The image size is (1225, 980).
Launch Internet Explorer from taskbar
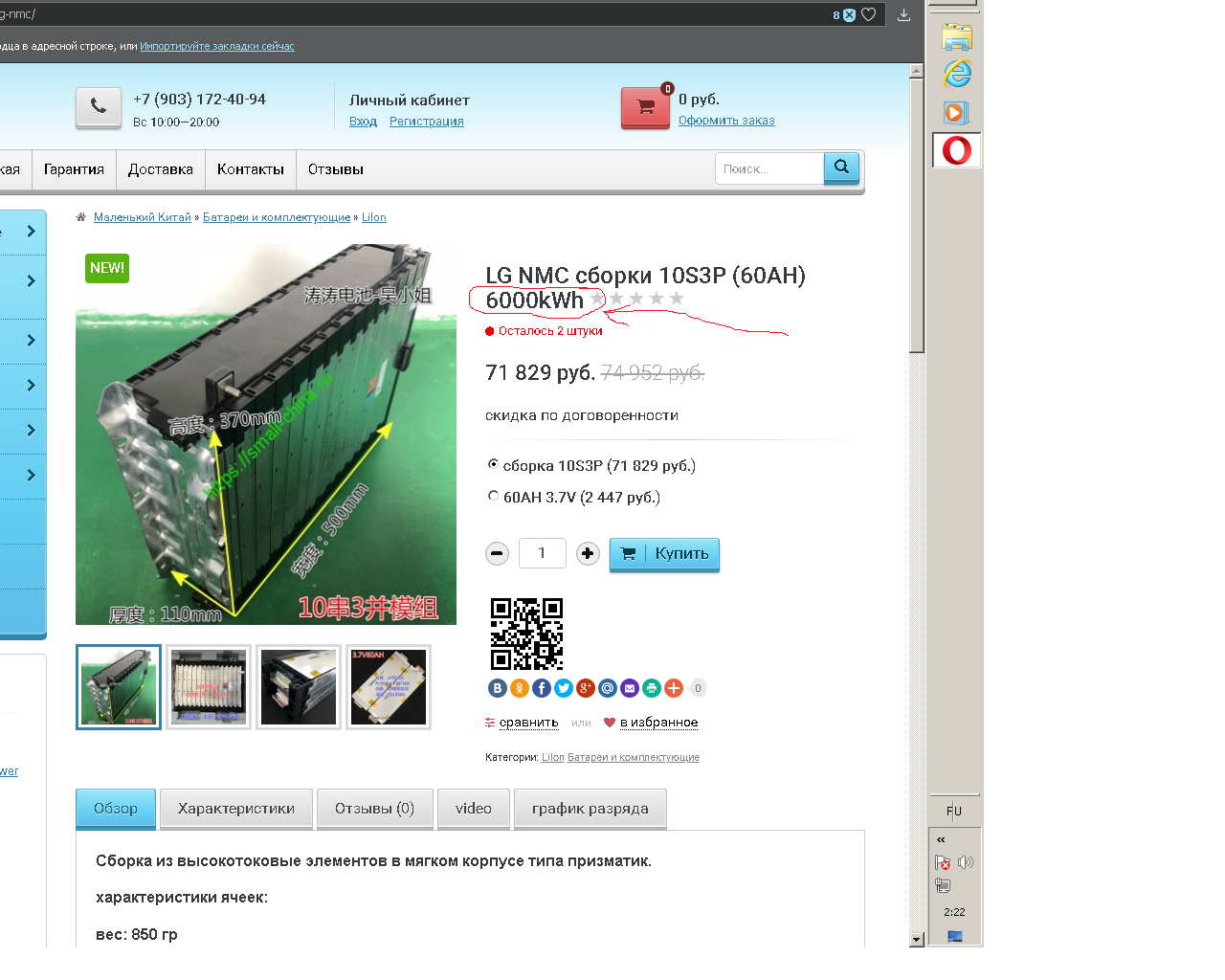[x=957, y=74]
